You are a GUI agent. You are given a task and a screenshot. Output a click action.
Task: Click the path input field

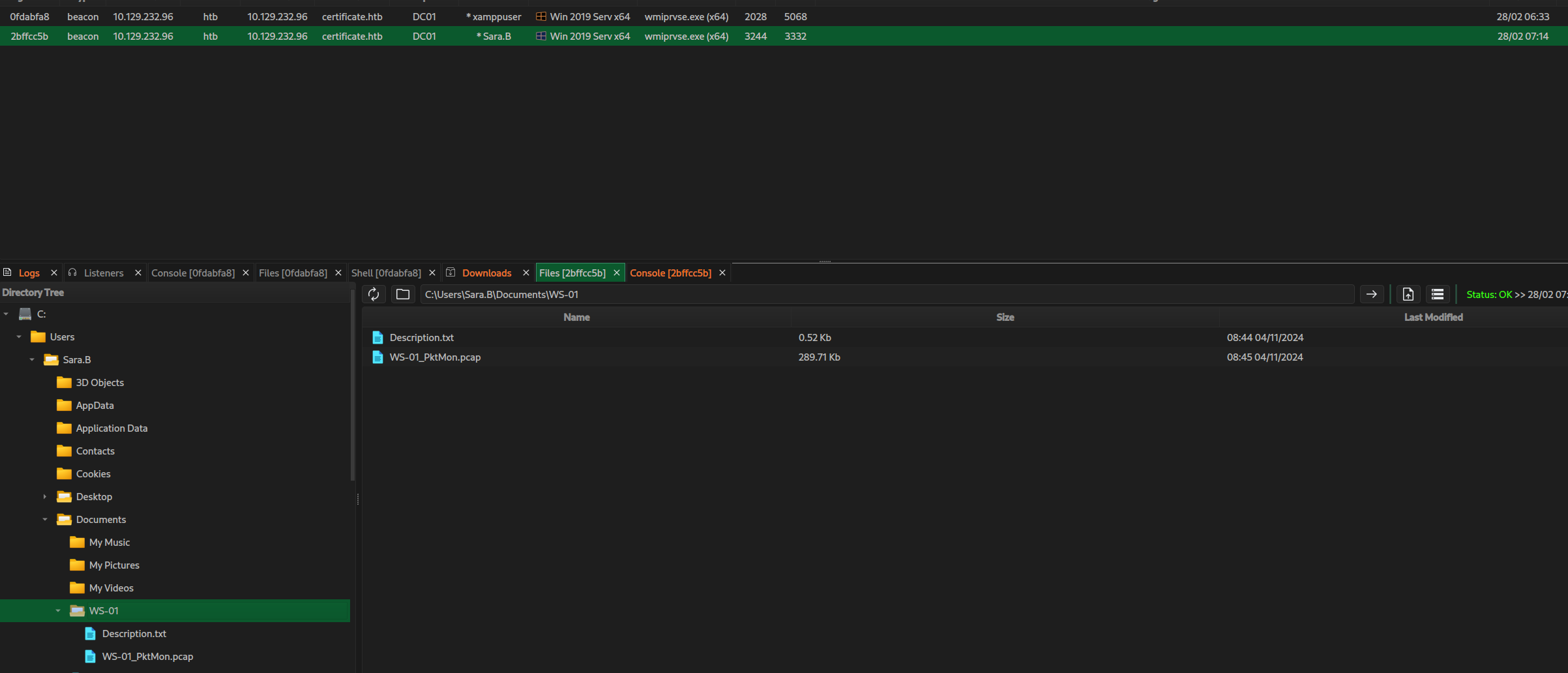(x=887, y=294)
